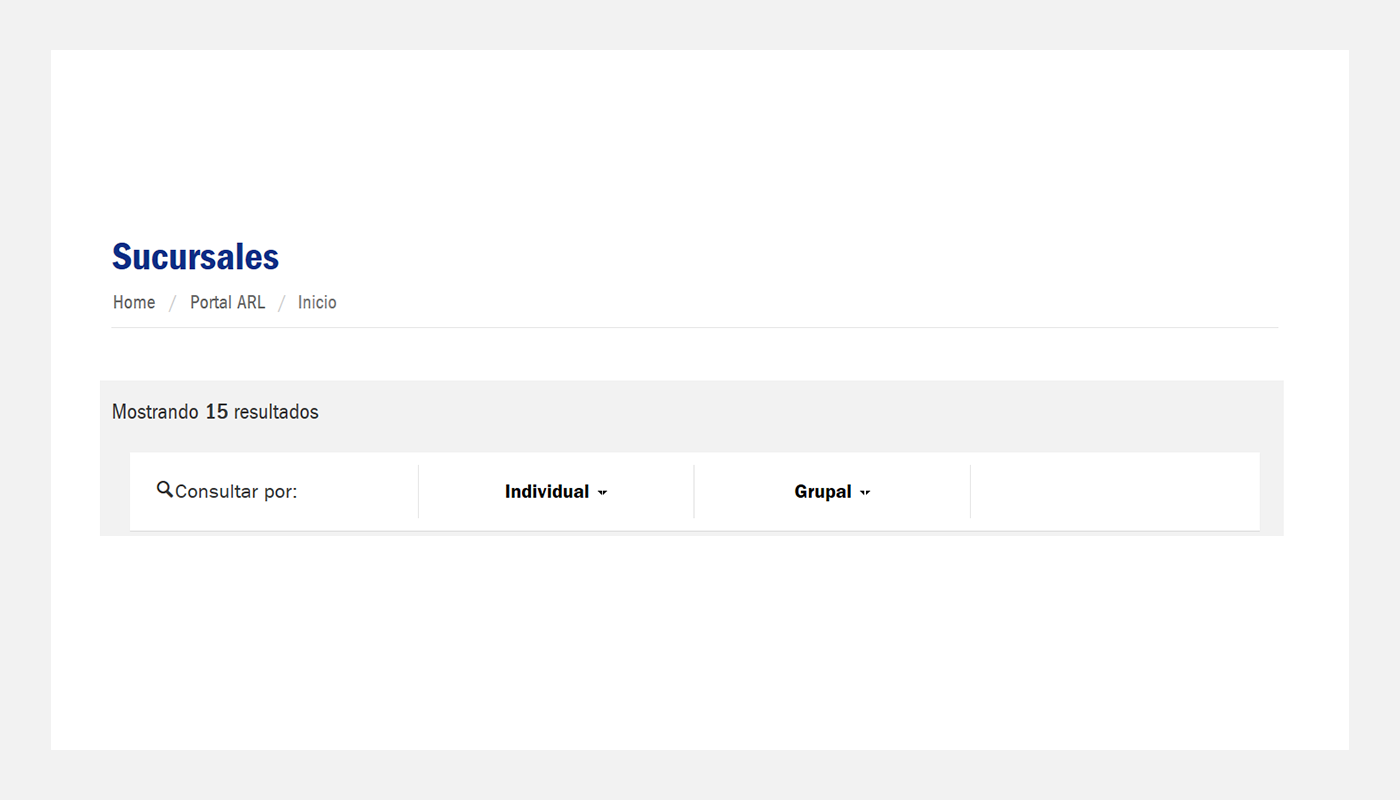This screenshot has height=800, width=1400.
Task: Click the magnifying glass search icon
Action: [x=165, y=490]
